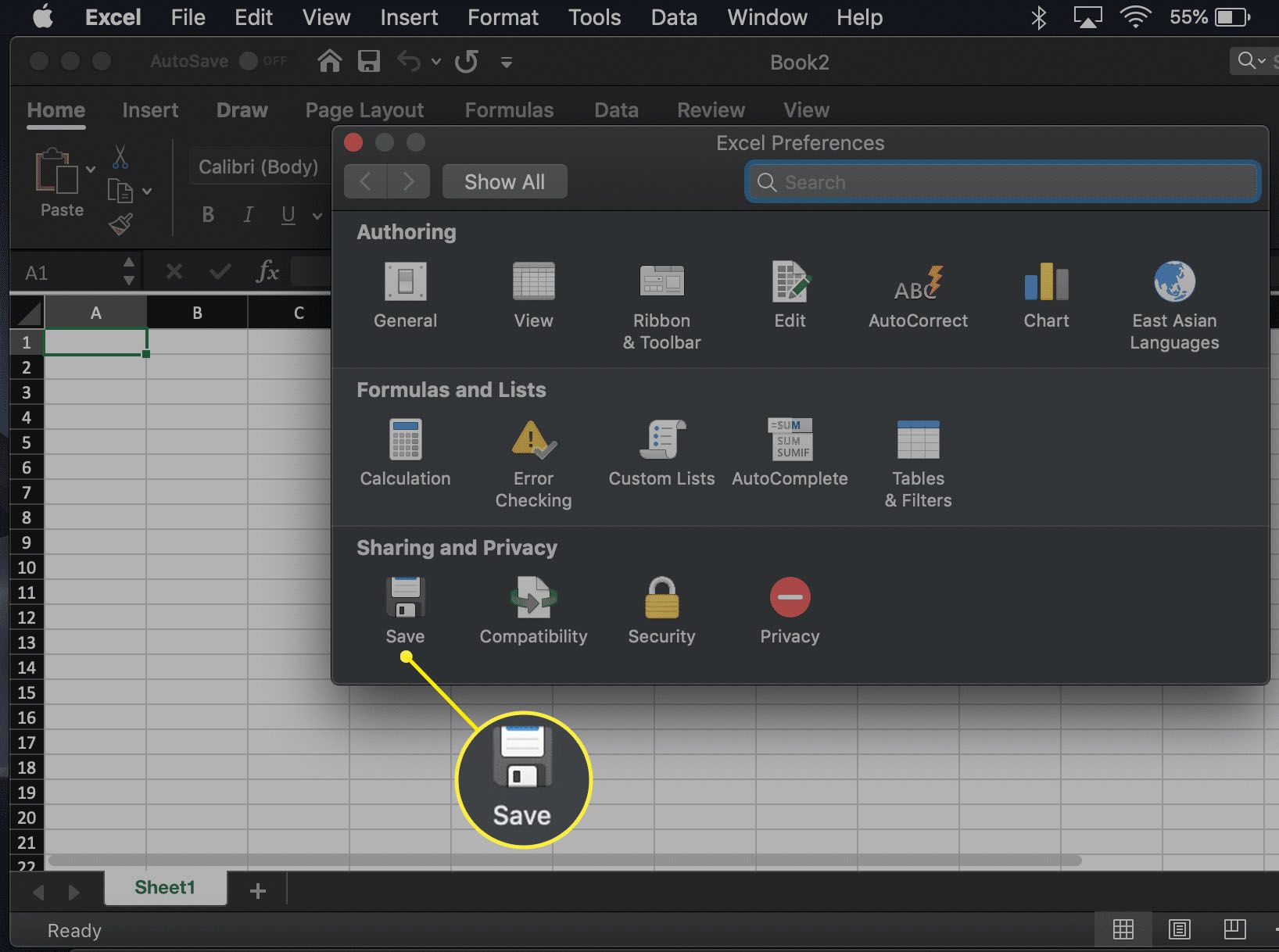Open Error Checking preferences

tap(533, 464)
